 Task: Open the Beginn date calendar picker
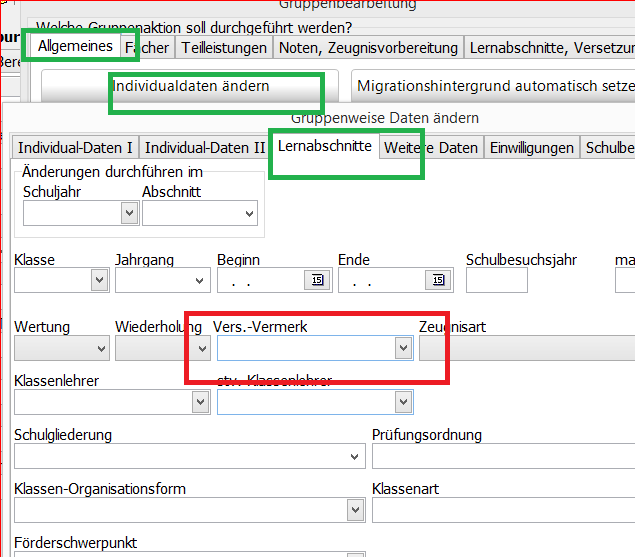[x=318, y=281]
